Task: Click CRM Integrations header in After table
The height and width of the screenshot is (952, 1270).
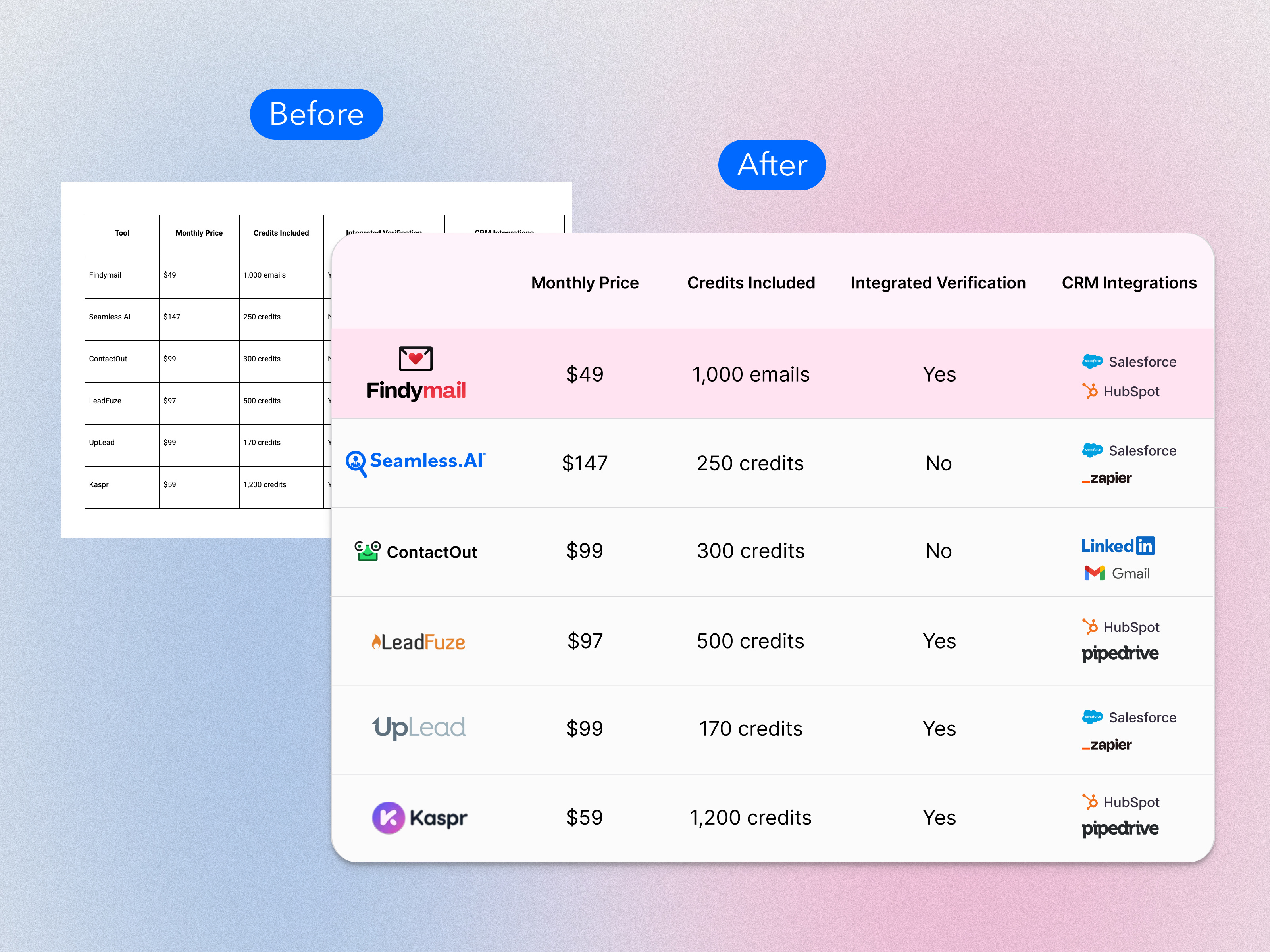Action: coord(1130,283)
